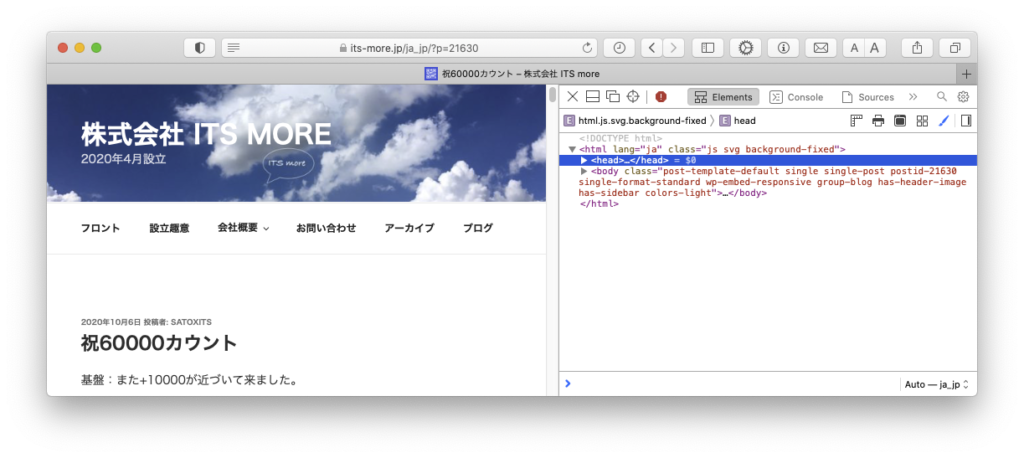Toggle the details sidebar on right
This screenshot has height=458, width=1024.
(x=966, y=121)
